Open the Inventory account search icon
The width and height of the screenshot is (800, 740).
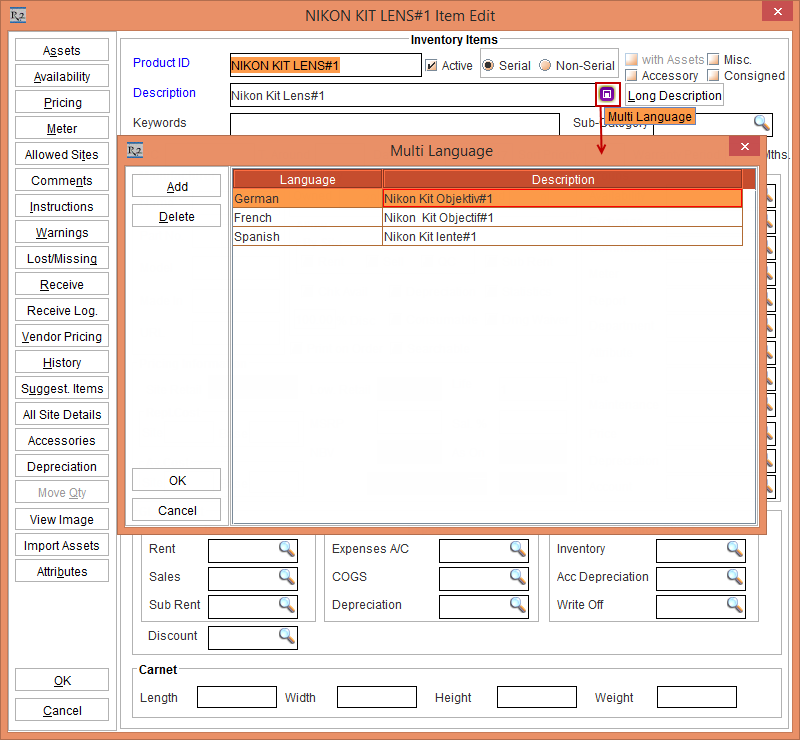pyautogui.click(x=735, y=549)
